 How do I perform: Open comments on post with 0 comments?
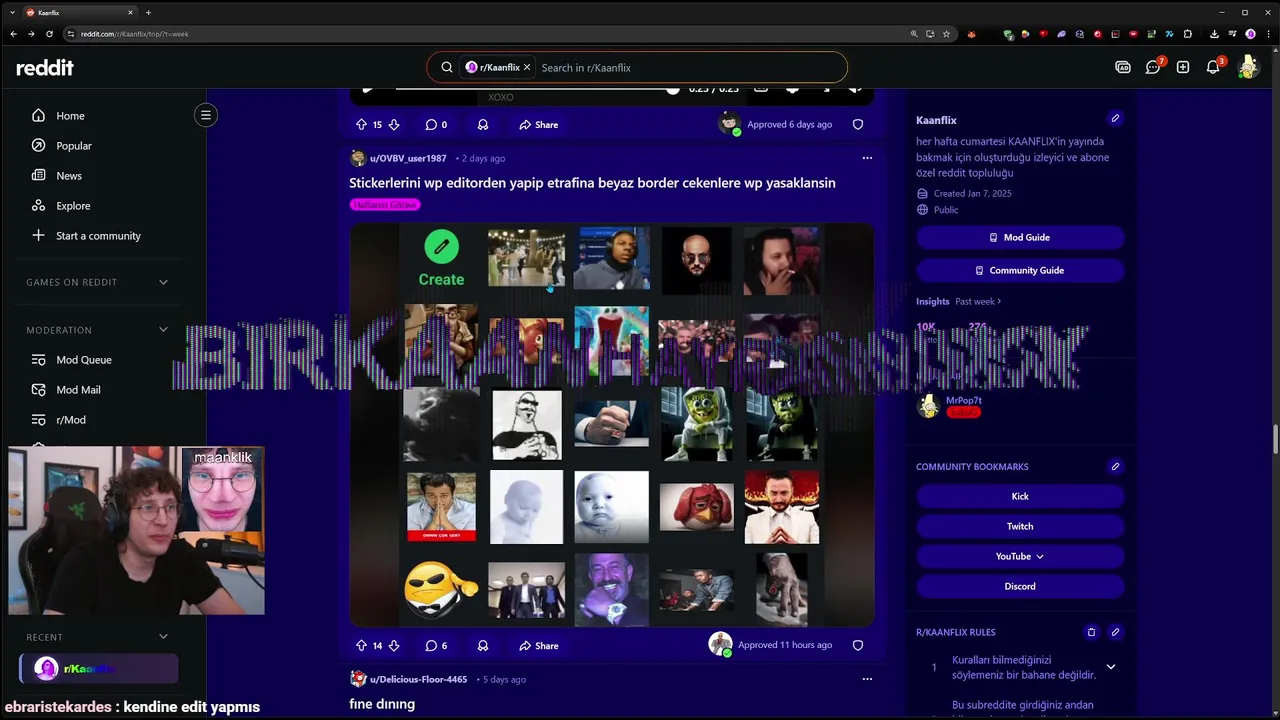[436, 125]
